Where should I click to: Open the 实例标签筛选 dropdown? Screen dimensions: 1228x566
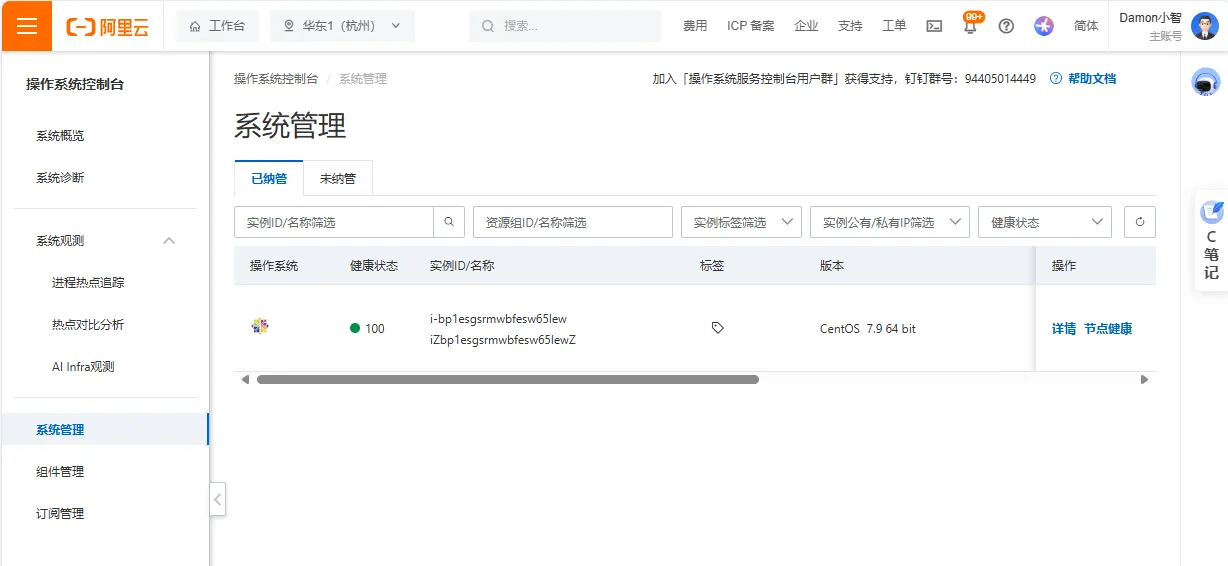(741, 222)
